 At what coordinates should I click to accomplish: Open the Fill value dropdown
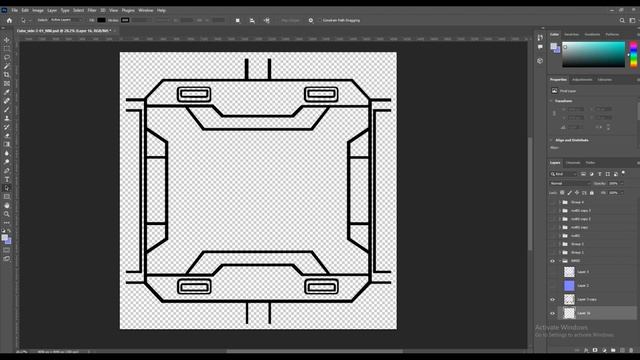(622, 193)
